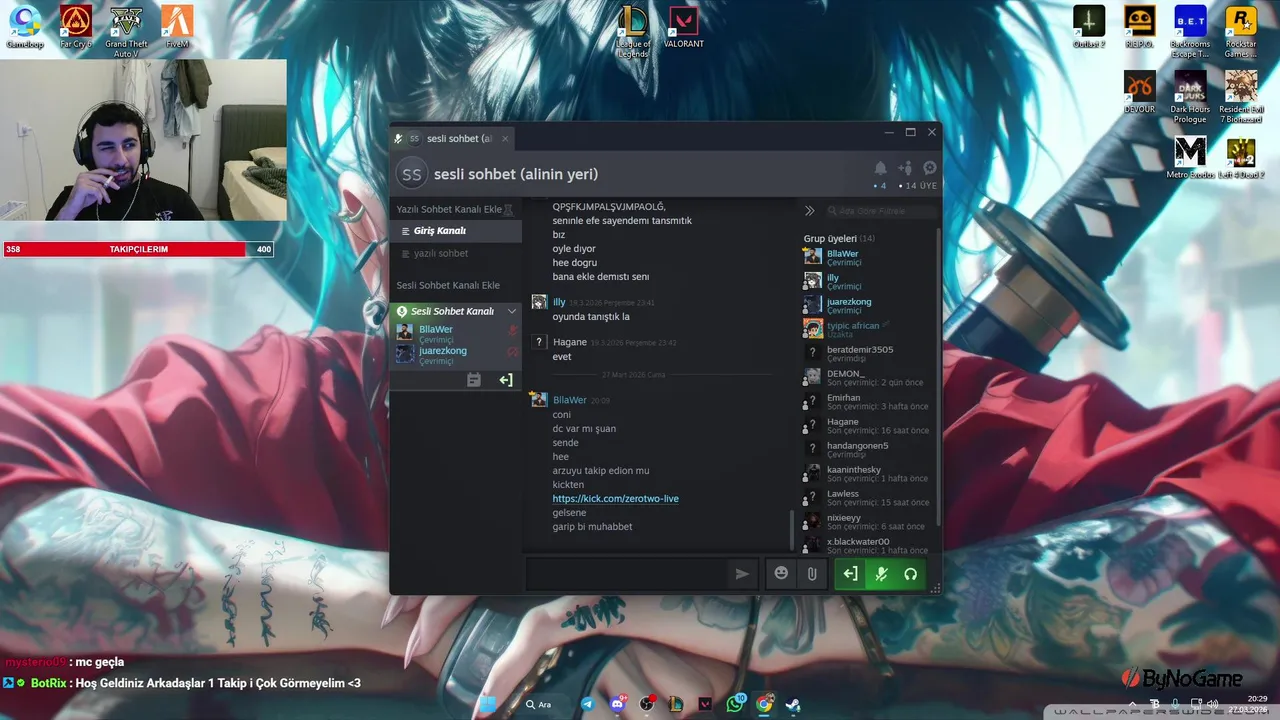This screenshot has width=1280, height=720.
Task: Open League of Legends desktop shortcut
Action: 633,31
